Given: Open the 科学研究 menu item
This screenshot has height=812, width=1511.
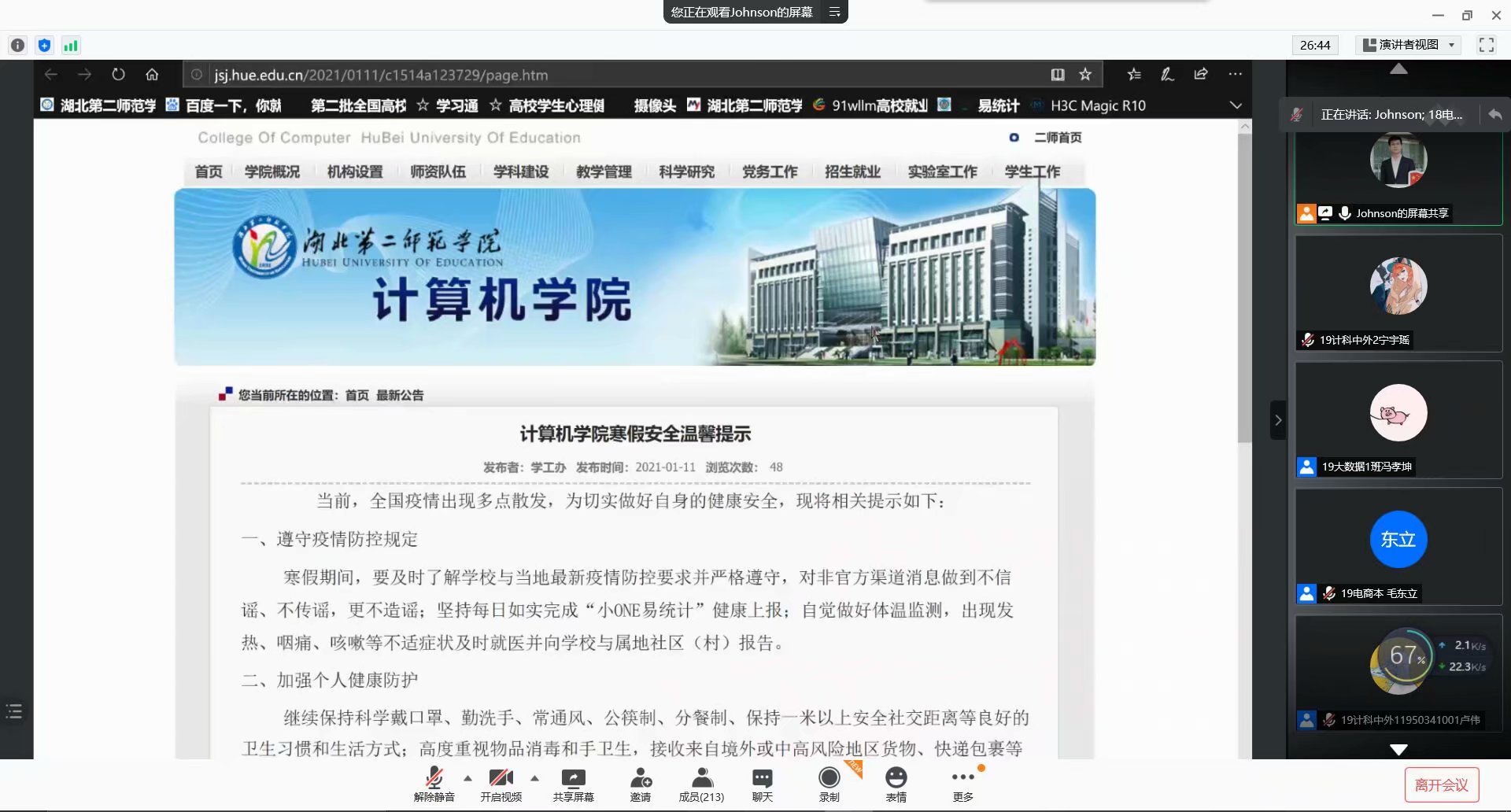Looking at the screenshot, I should tap(686, 172).
